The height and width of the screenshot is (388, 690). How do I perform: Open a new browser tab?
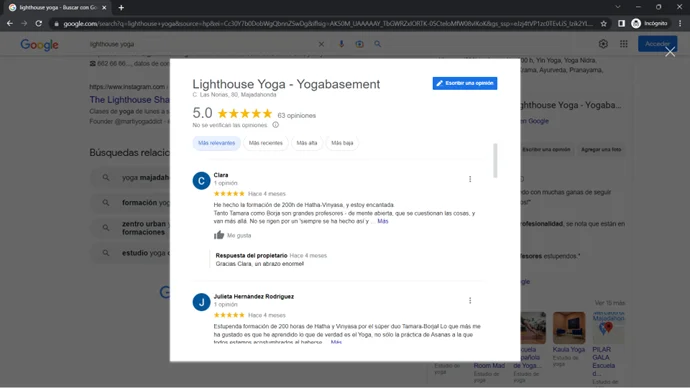tap(121, 7)
